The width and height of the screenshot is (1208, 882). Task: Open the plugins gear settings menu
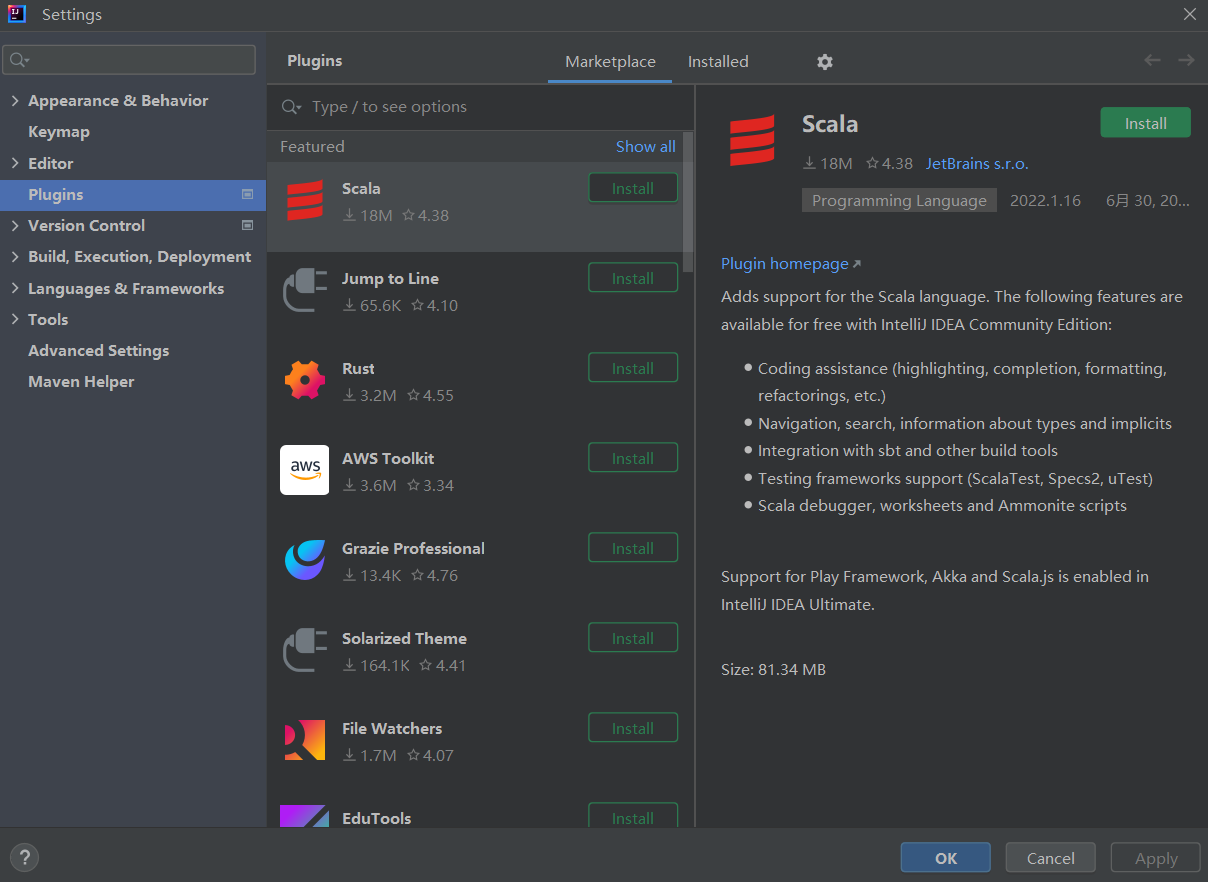824,62
